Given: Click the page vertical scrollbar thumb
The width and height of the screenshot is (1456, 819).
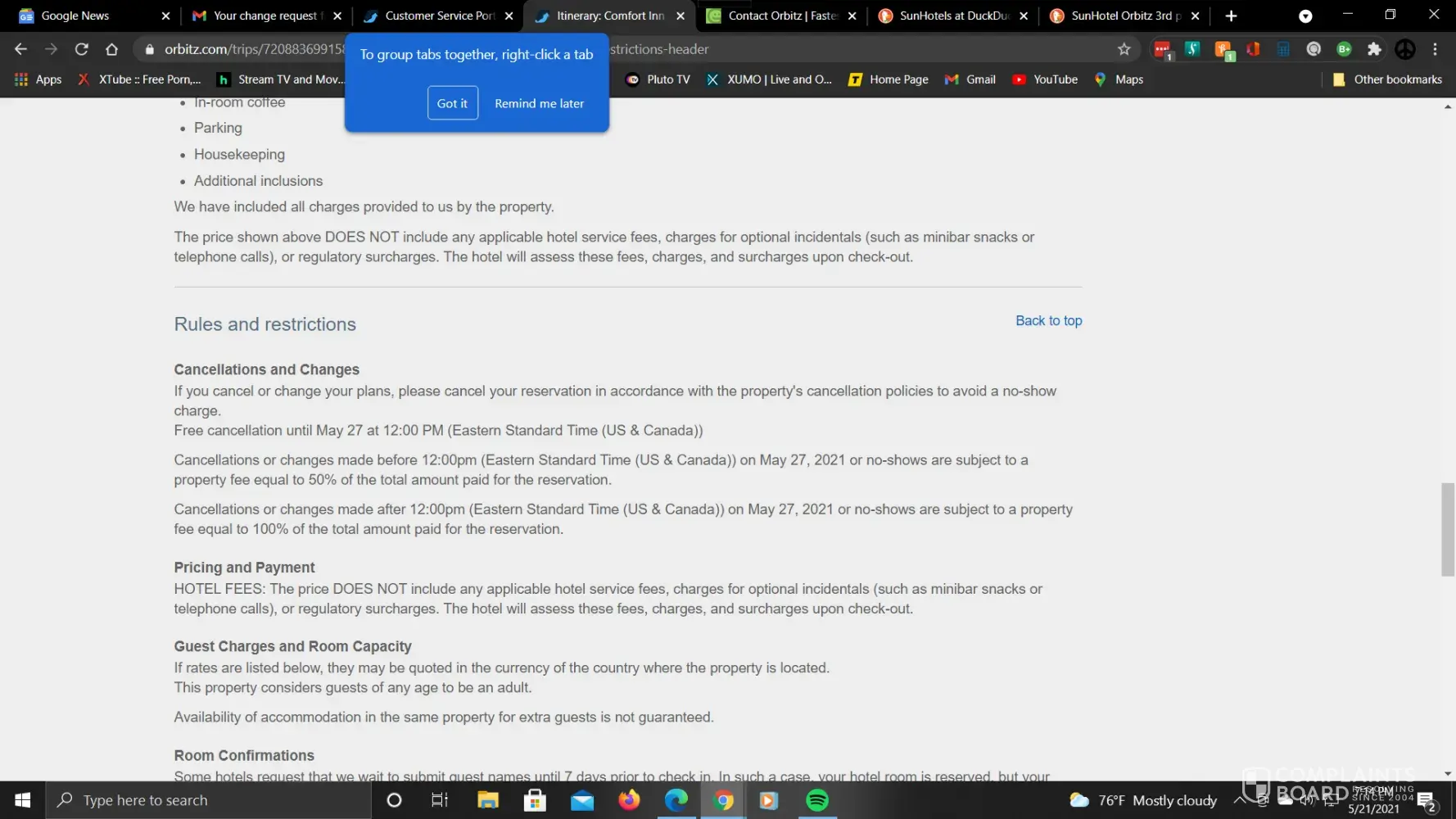Looking at the screenshot, I should click(x=1448, y=529).
